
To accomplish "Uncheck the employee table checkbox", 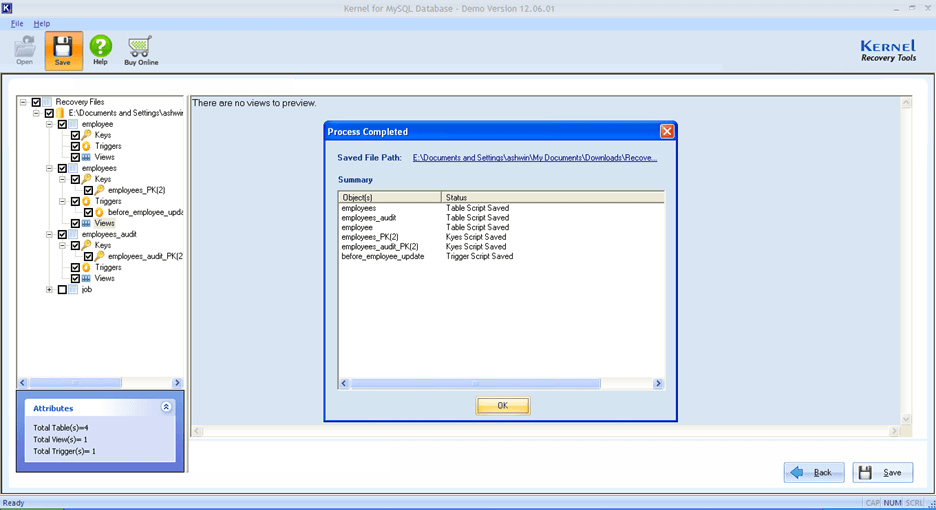I will pos(62,124).
